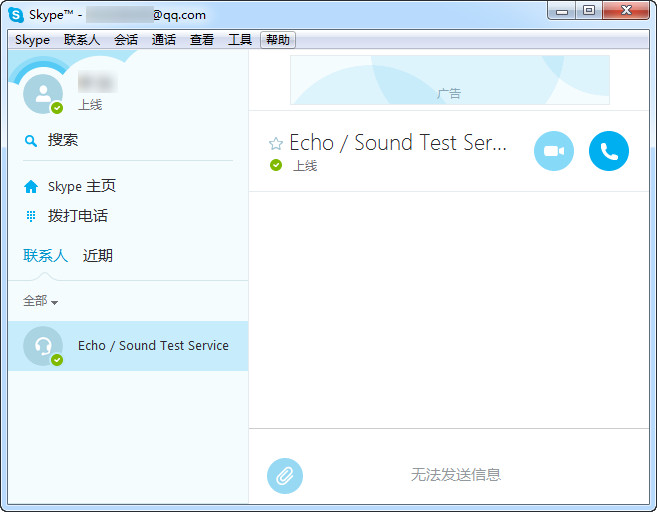
Task: Click Echo / Sound Test Ser... header title
Action: (x=398, y=143)
